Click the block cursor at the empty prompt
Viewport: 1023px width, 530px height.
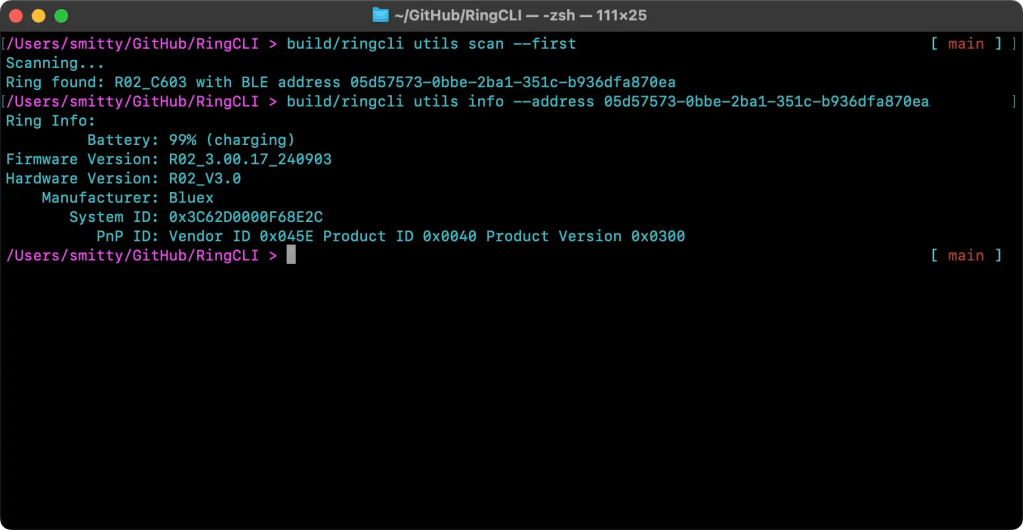291,255
